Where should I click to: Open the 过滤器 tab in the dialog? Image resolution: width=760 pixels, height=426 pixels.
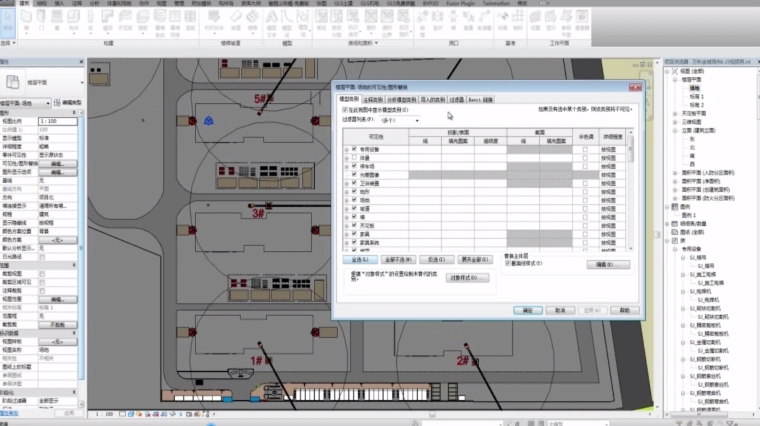click(456, 99)
